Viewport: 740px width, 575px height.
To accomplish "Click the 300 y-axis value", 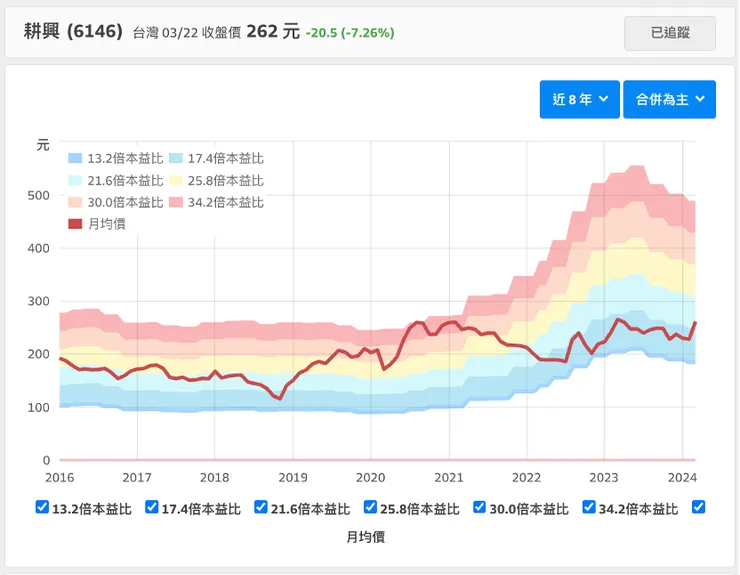I will point(38,301).
